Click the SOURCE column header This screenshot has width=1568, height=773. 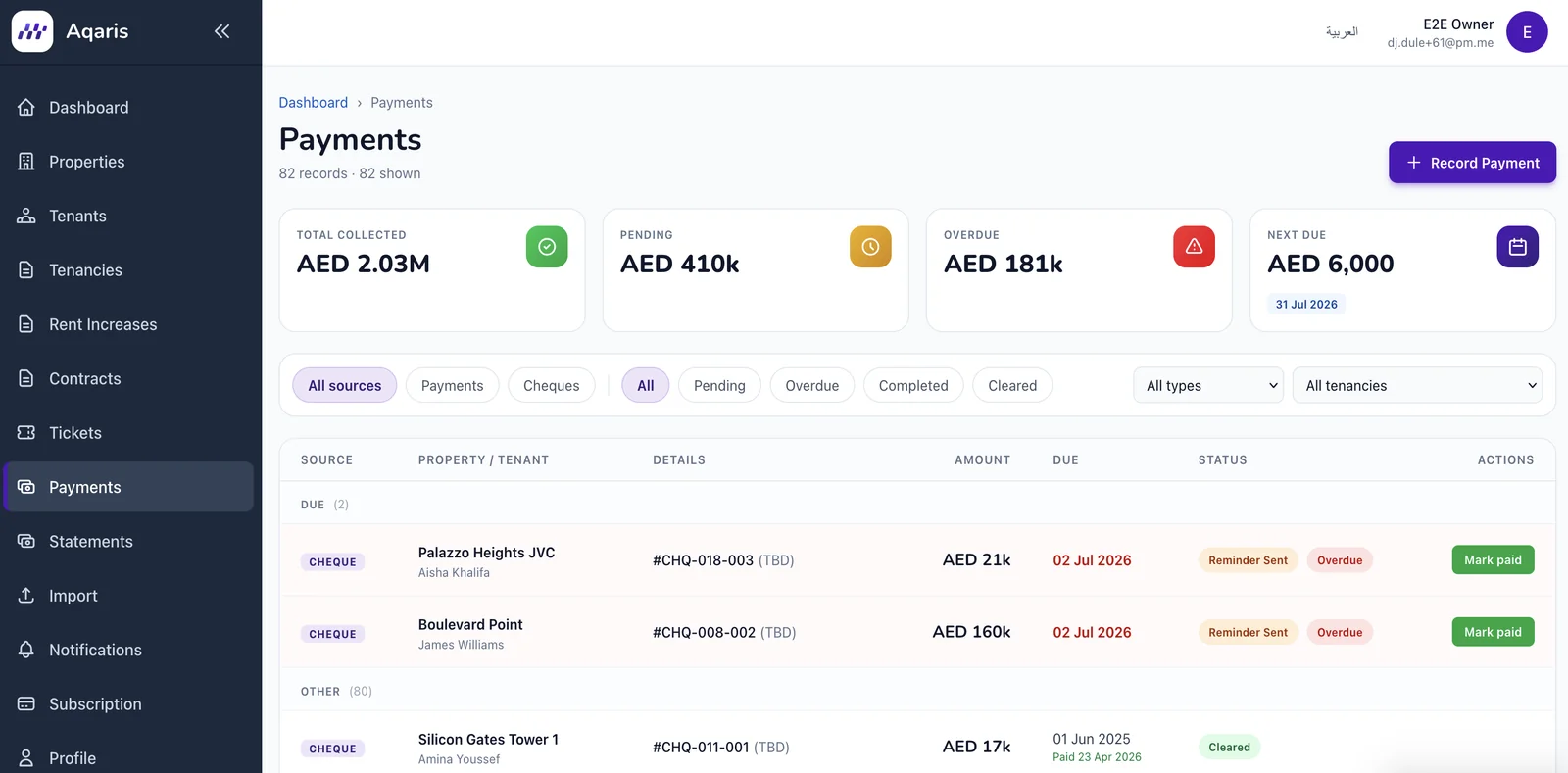pyautogui.click(x=326, y=459)
